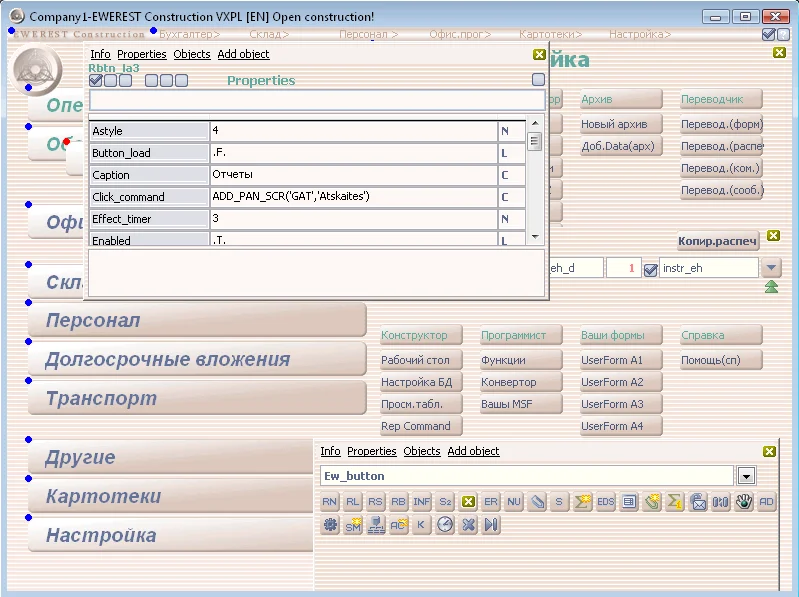Toggle the checked box under Rbtn_la3
This screenshot has width=799, height=597.
click(x=96, y=80)
